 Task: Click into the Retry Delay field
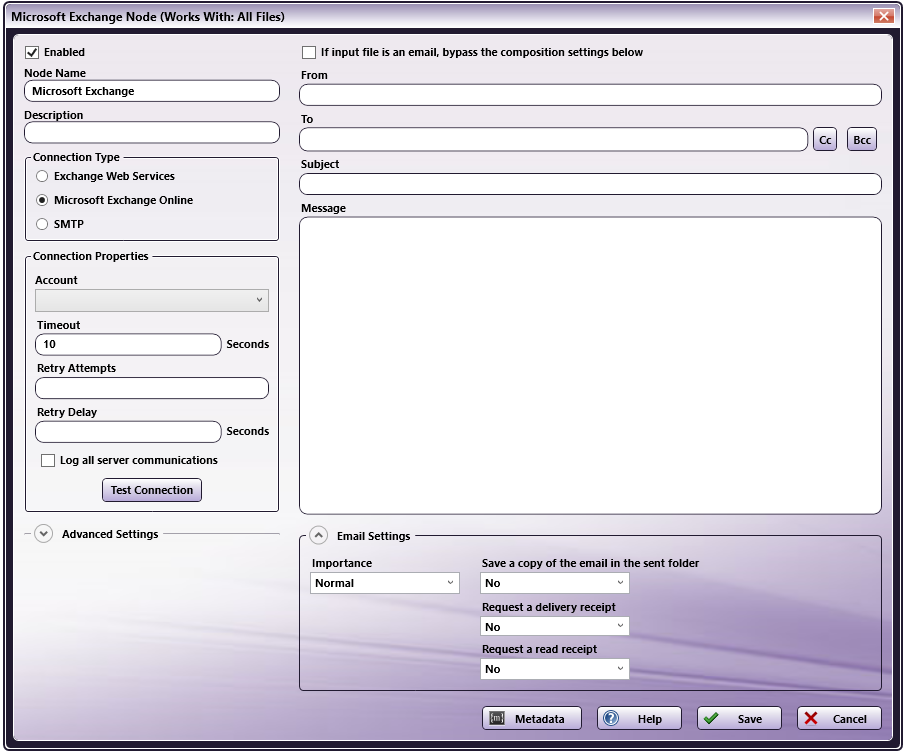[128, 432]
